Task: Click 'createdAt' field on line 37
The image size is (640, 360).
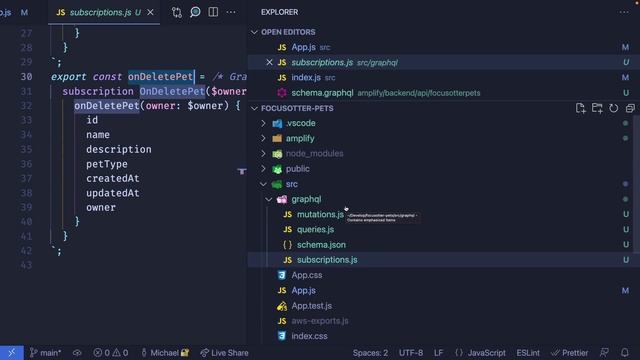Action: click(113, 178)
